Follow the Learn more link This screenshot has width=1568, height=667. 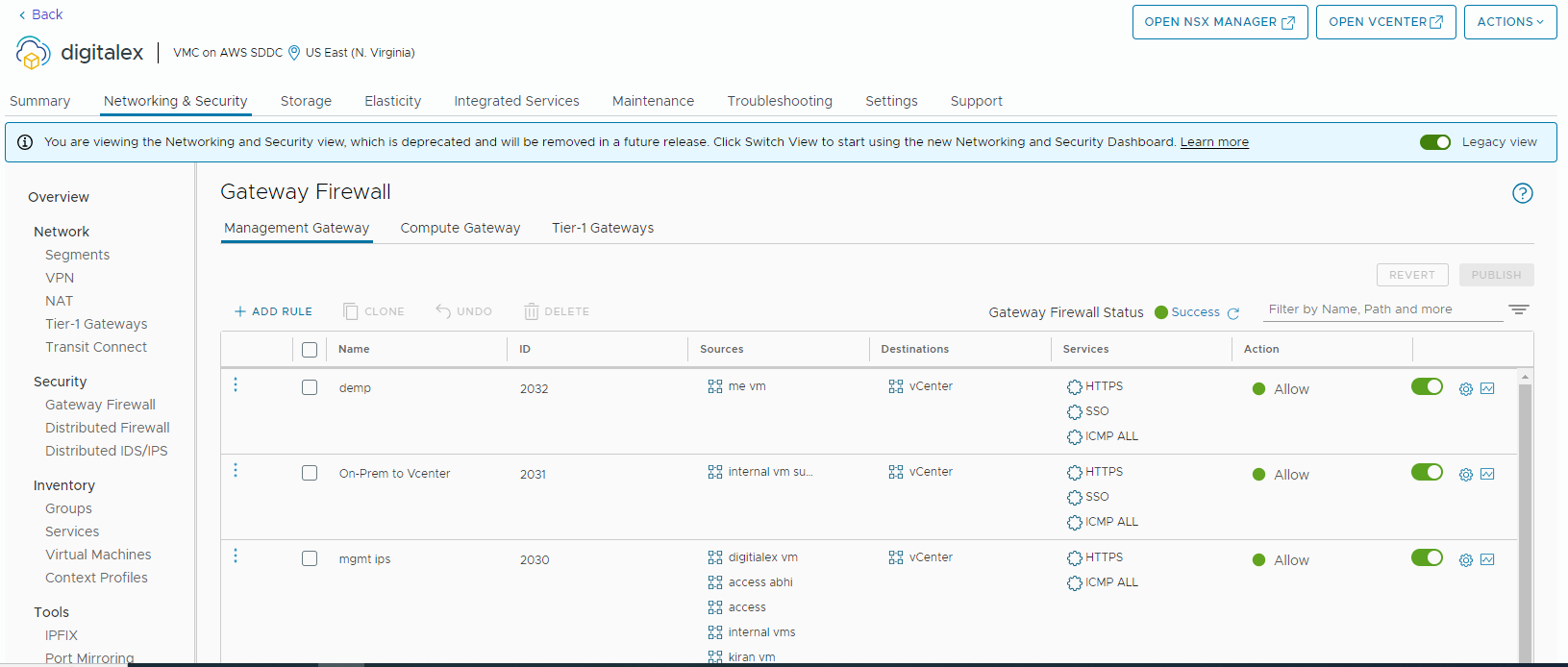1213,142
